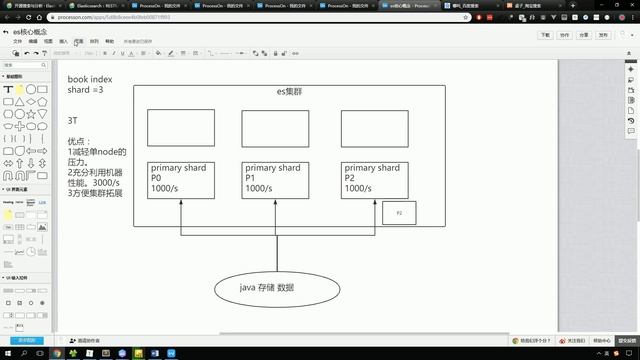
Task: Click the link insert icon in toolbar
Action: click(x=296, y=53)
